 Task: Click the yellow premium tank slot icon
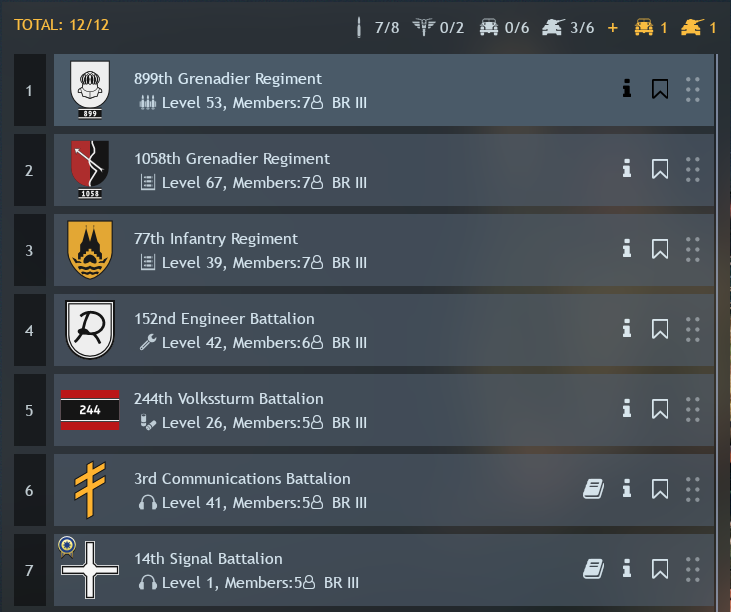pyautogui.click(x=692, y=27)
